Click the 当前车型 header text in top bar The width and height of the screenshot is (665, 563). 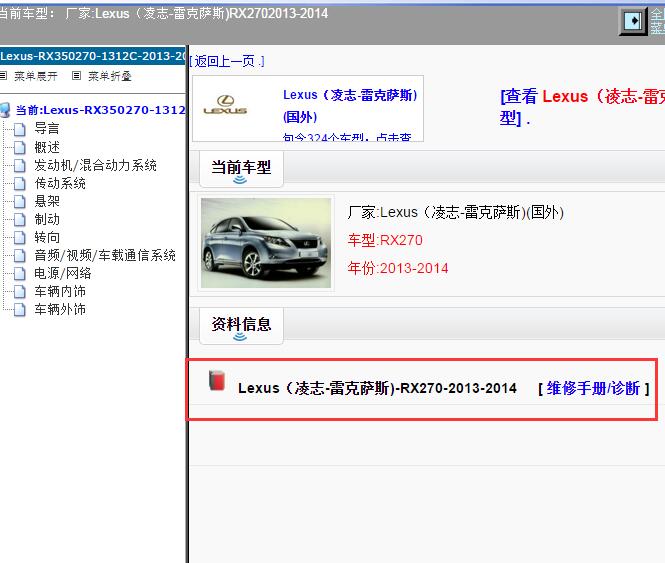coord(163,14)
